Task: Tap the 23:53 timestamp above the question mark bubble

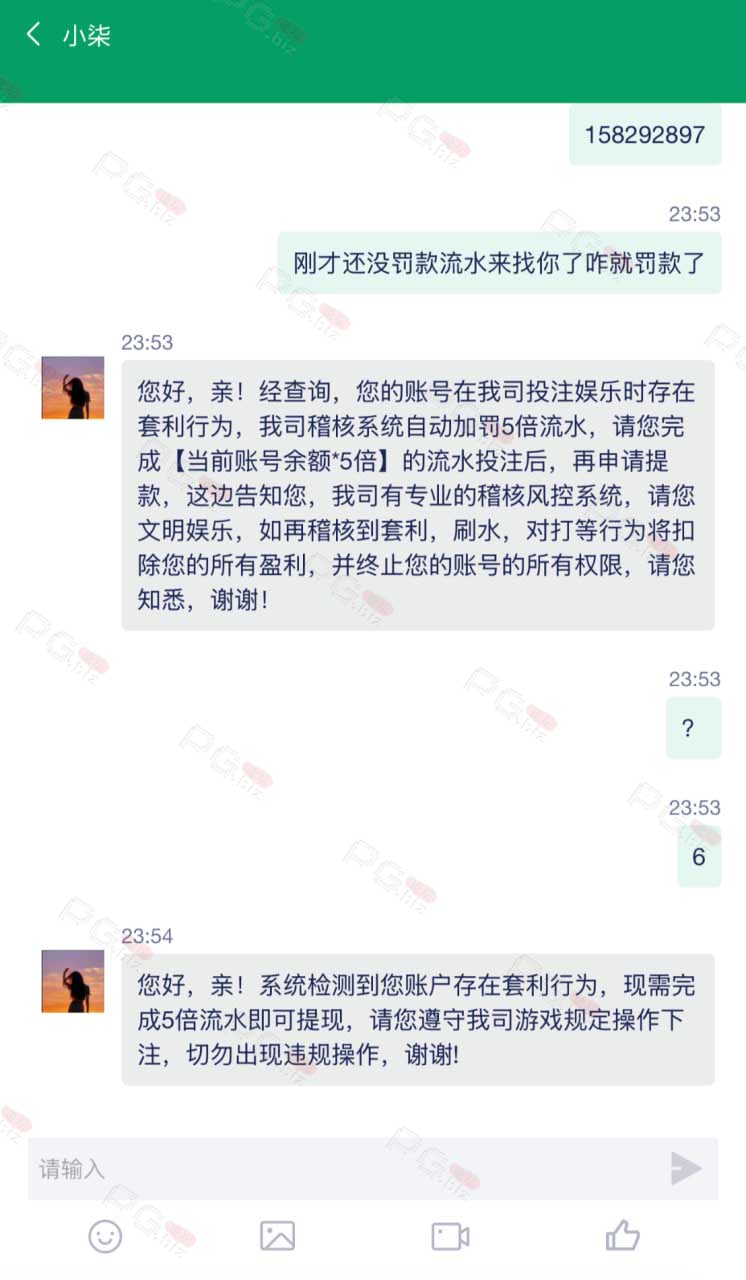Action: 695,679
